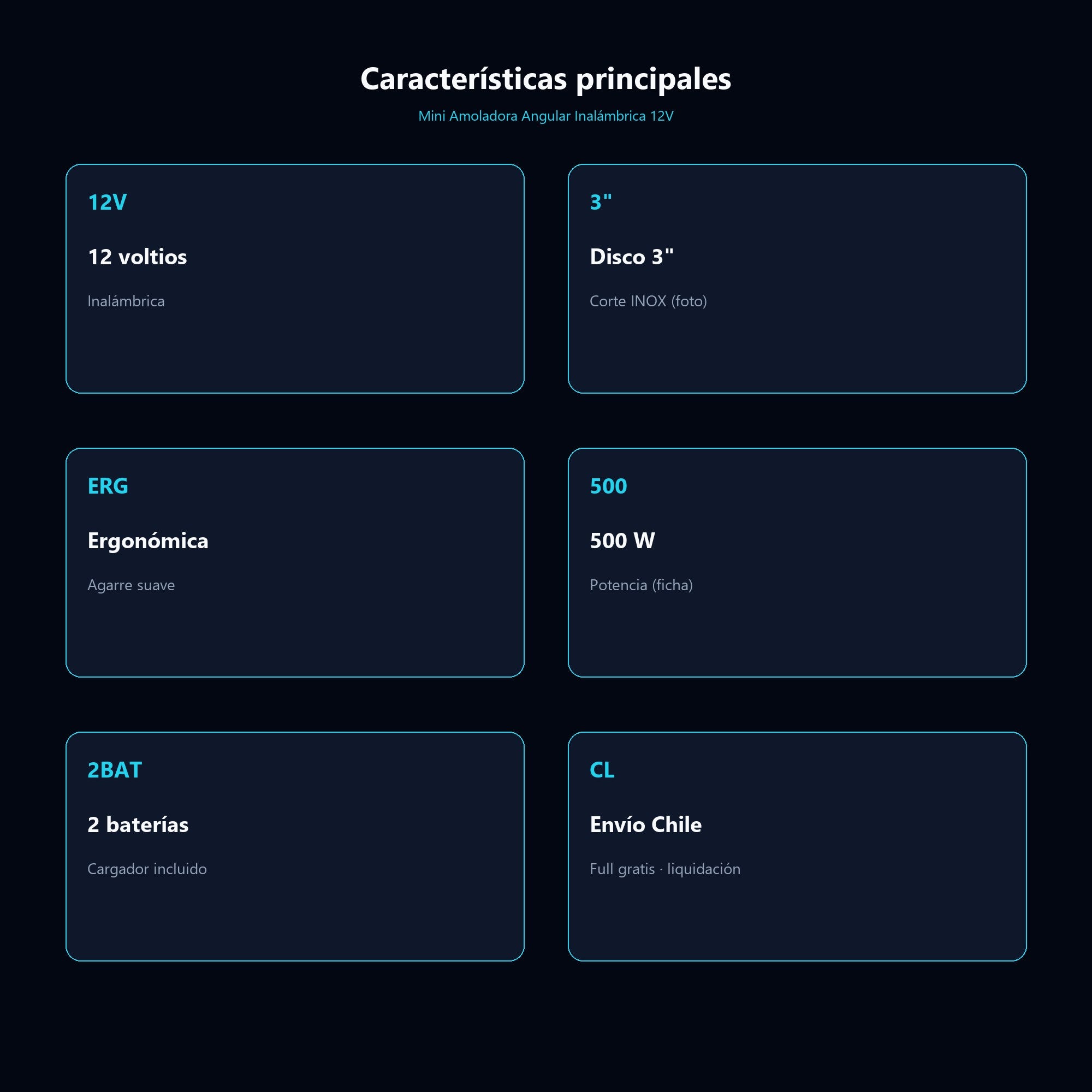
Task: Click the '2 baterías' card title
Action: coord(138,824)
